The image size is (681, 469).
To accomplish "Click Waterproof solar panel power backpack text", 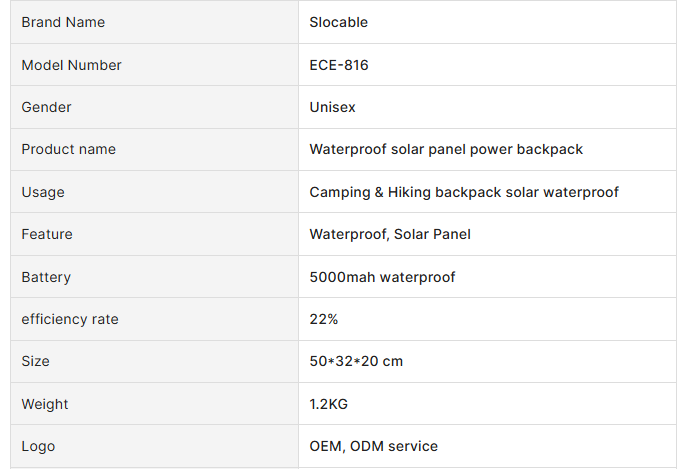I will [x=446, y=149].
